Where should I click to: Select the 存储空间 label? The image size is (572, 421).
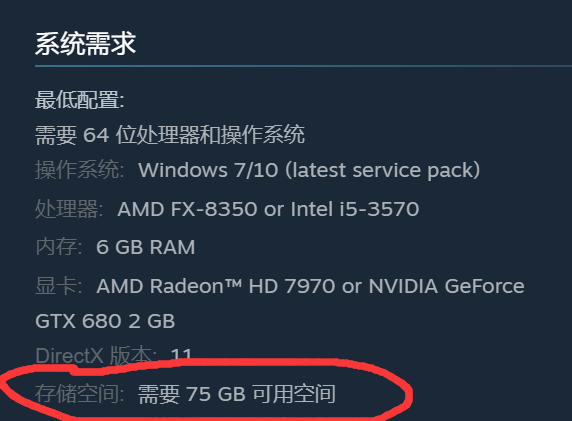coord(80,394)
